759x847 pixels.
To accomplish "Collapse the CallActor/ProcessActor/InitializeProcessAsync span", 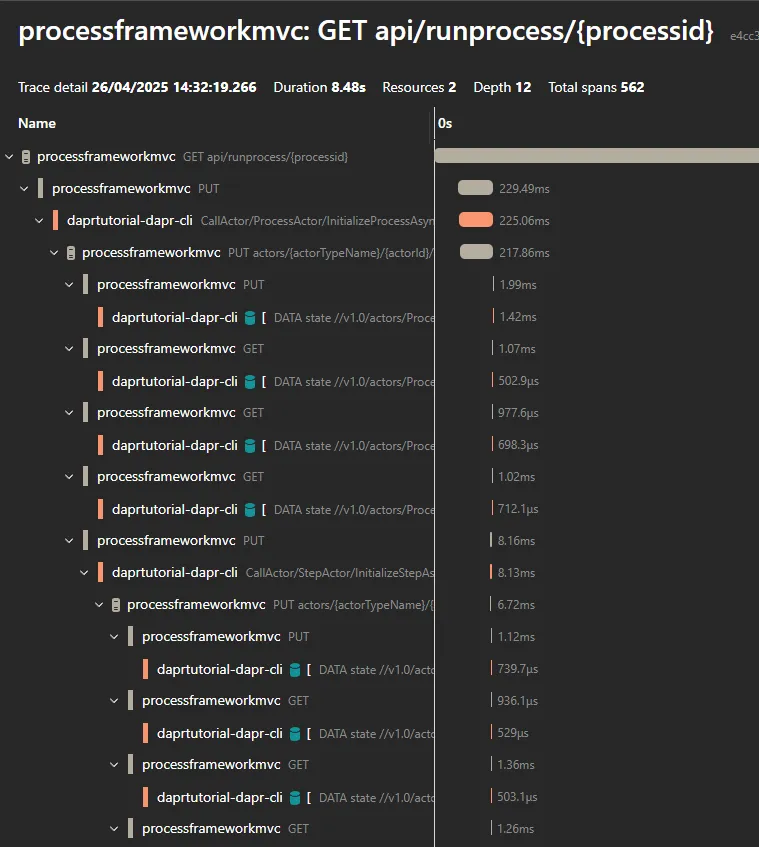I will pos(38,220).
